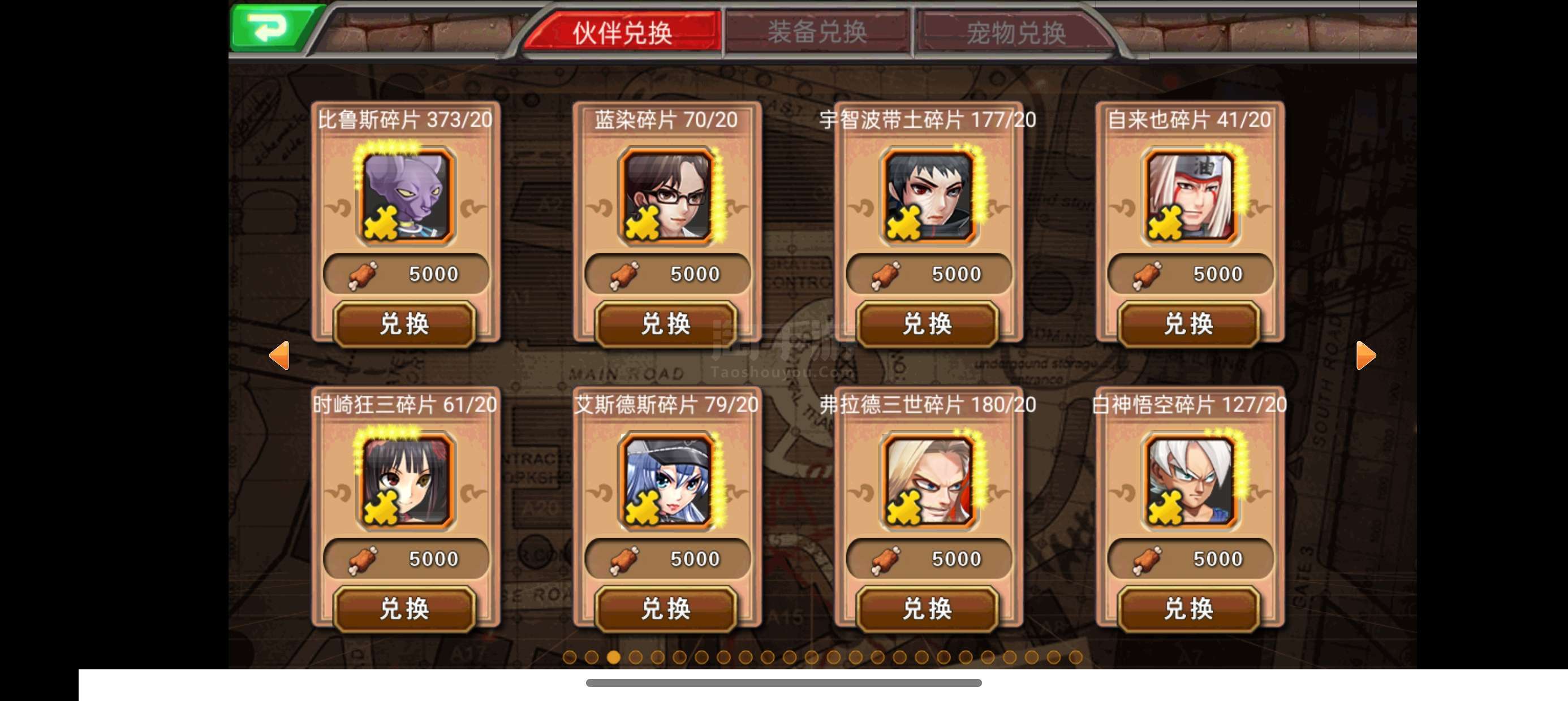Select the 比鲁斯 fragment character portrait
Screen dimensions: 1568x701
(x=406, y=196)
